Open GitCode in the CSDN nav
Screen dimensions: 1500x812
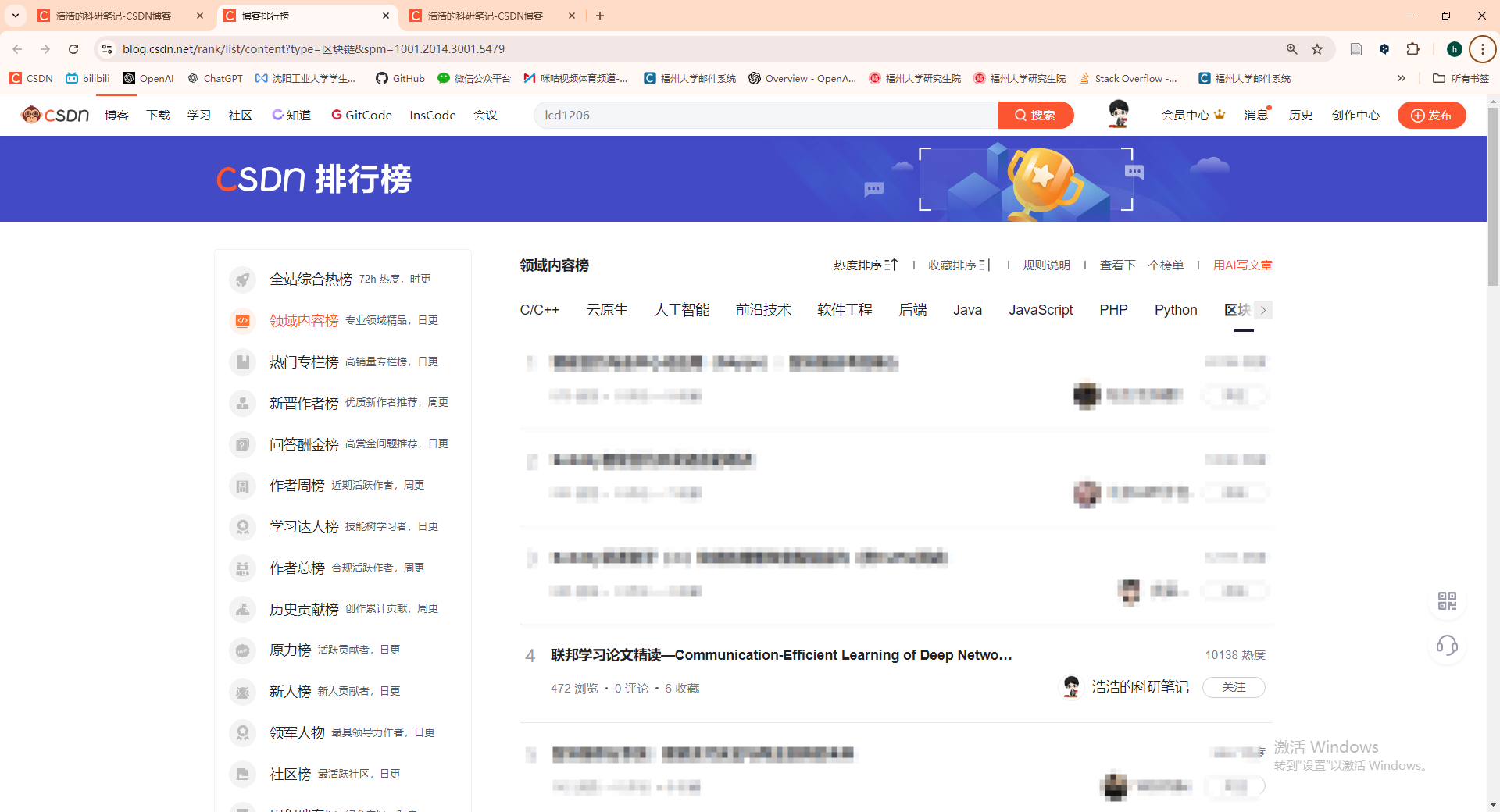coord(362,115)
